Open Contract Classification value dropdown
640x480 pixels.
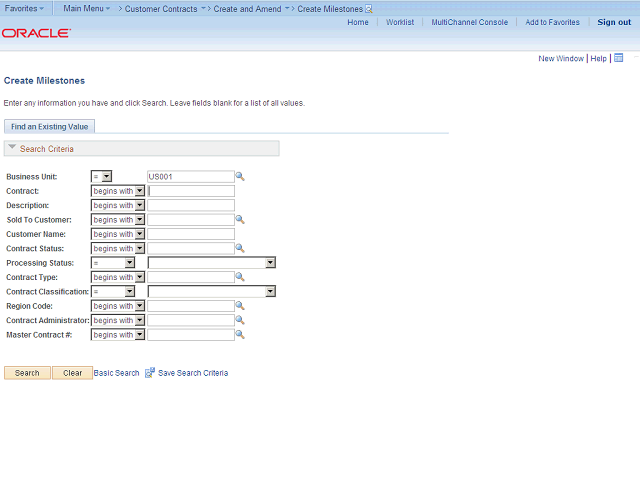click(211, 291)
